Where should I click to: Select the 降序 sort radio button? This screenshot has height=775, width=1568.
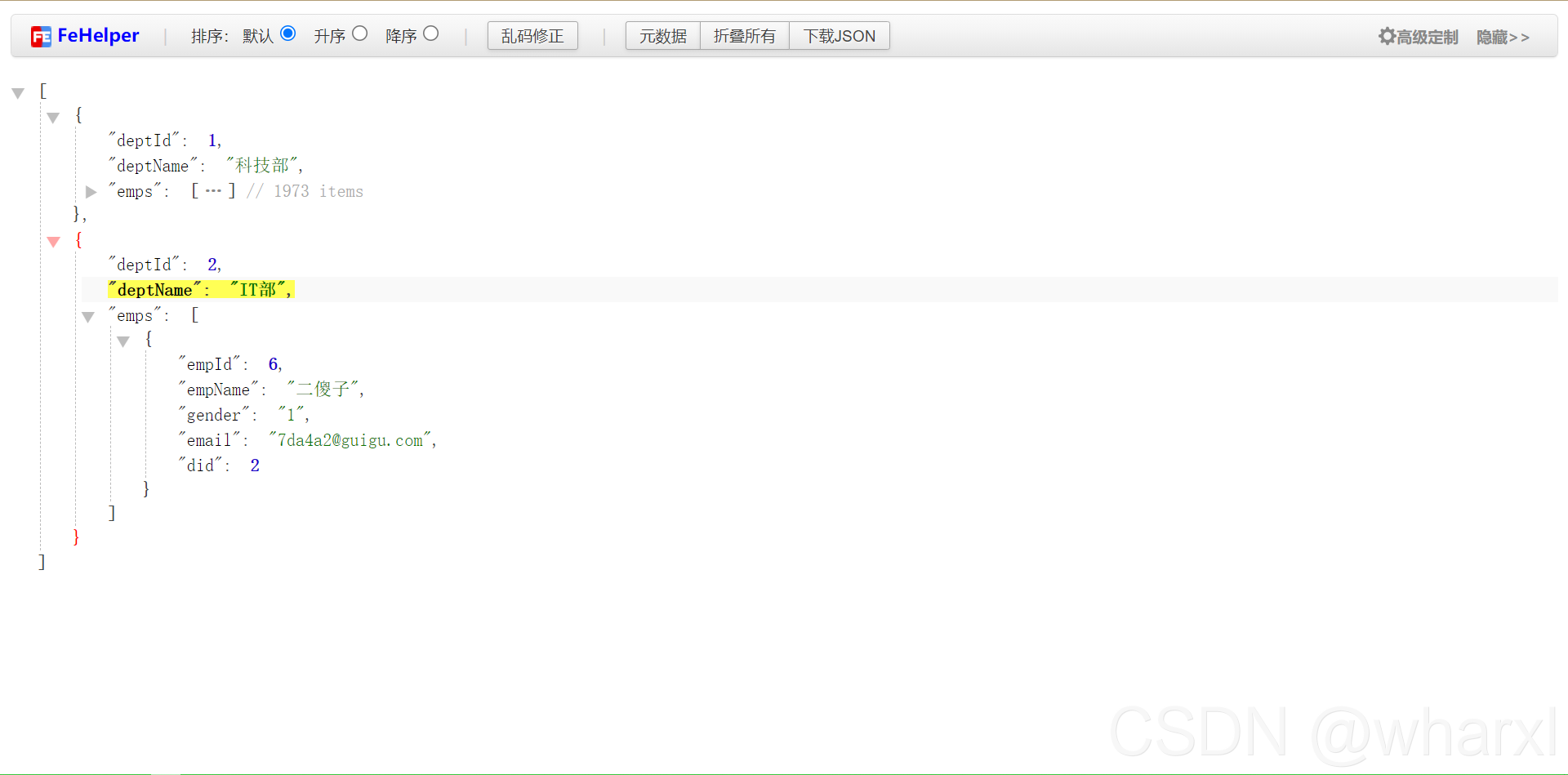coord(431,33)
